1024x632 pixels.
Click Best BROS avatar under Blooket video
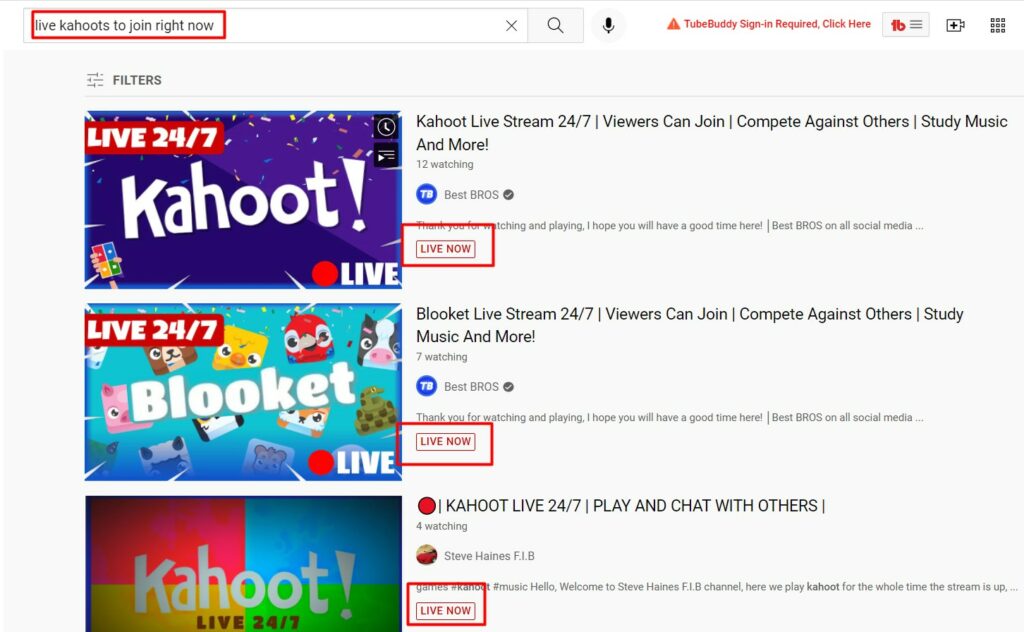pos(426,387)
